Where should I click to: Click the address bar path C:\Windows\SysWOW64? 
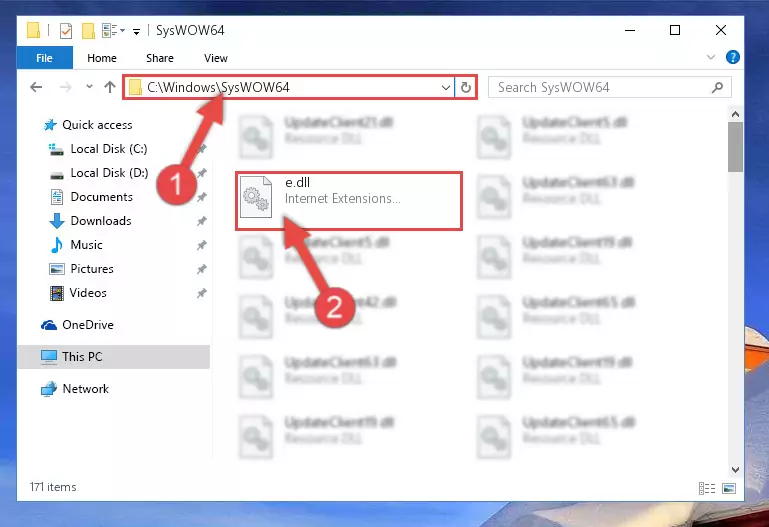[218, 87]
